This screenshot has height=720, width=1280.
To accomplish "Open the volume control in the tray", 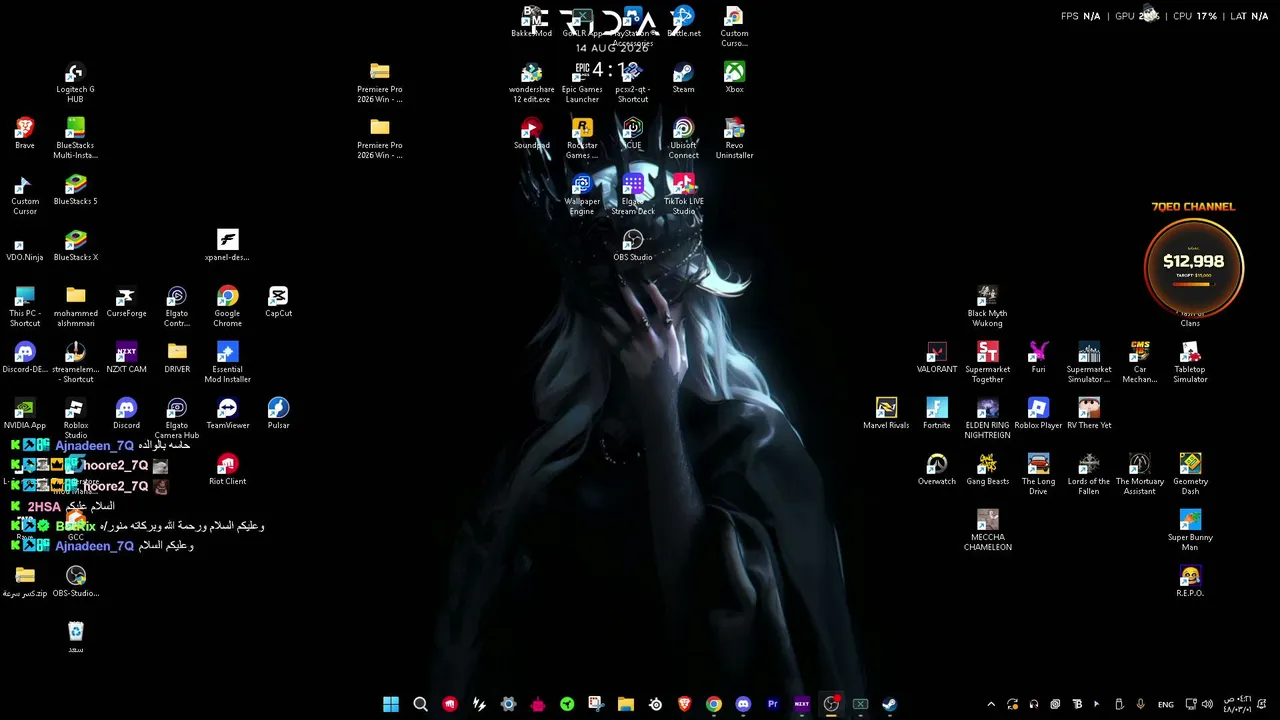I will pyautogui.click(x=1209, y=704).
